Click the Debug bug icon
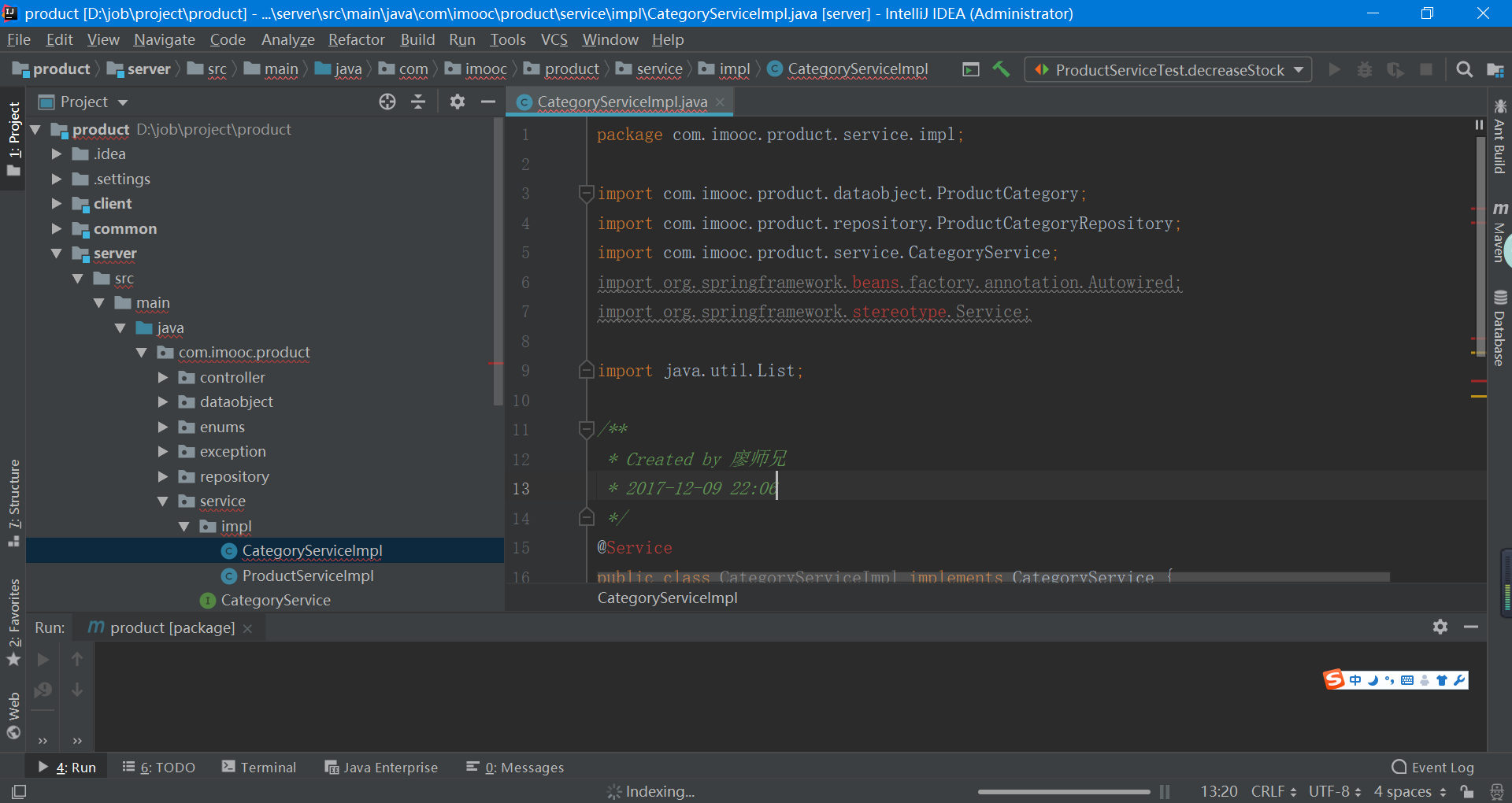 click(1364, 69)
